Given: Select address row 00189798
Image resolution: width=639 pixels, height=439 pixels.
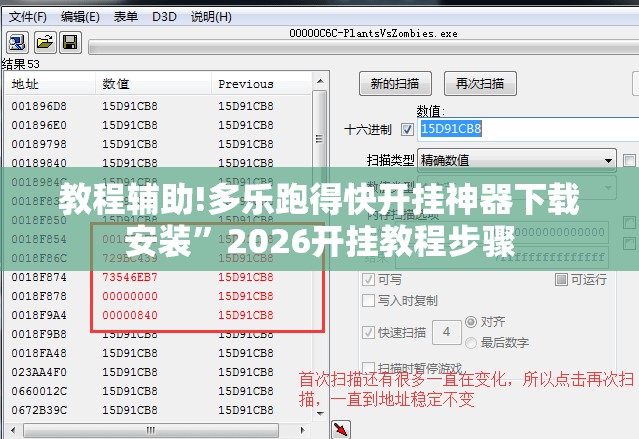Looking at the screenshot, I should tap(159, 144).
